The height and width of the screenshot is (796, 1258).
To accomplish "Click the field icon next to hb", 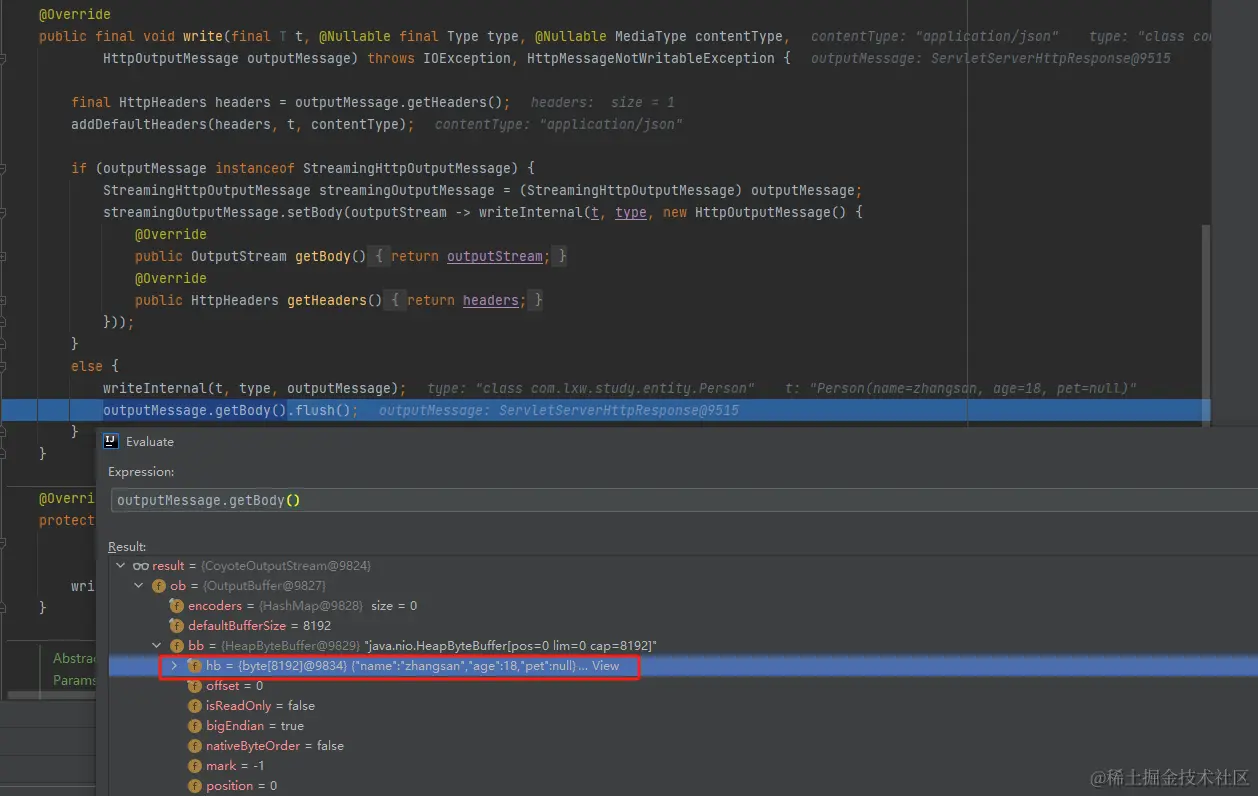I will pos(195,666).
